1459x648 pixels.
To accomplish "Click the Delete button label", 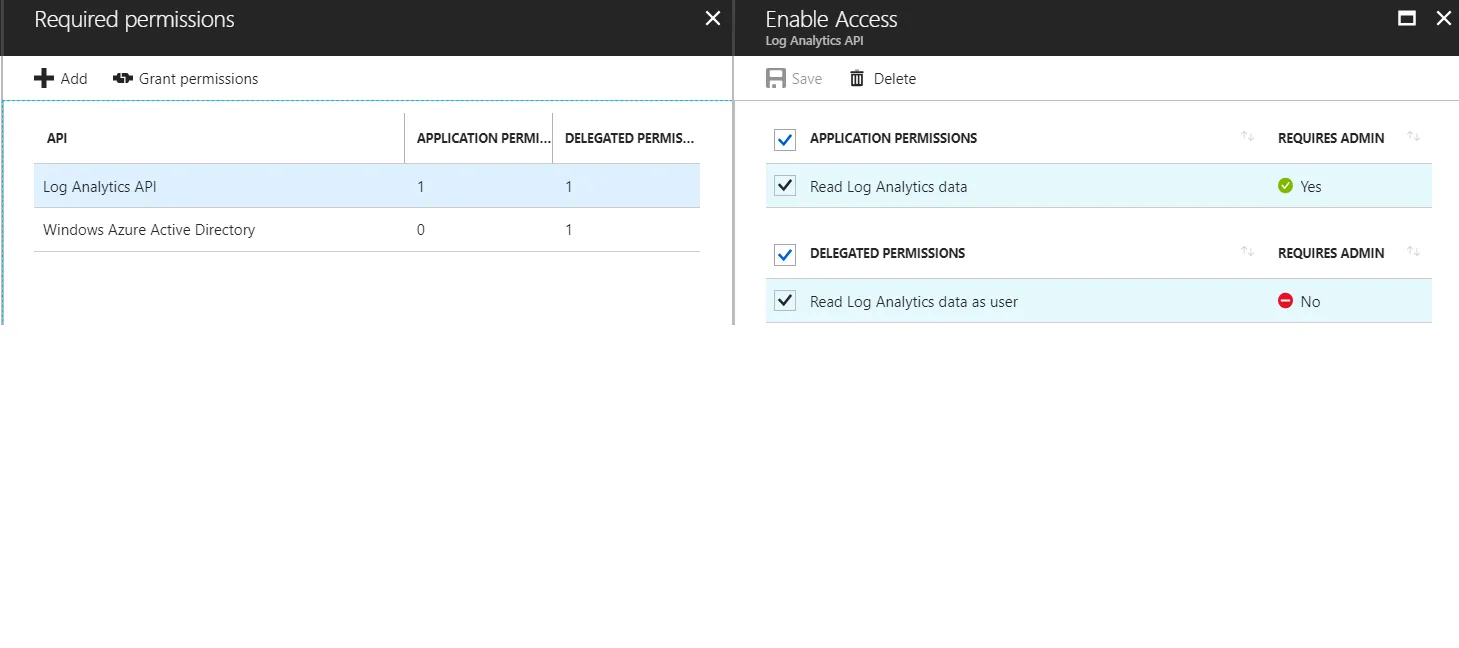I will (x=895, y=79).
